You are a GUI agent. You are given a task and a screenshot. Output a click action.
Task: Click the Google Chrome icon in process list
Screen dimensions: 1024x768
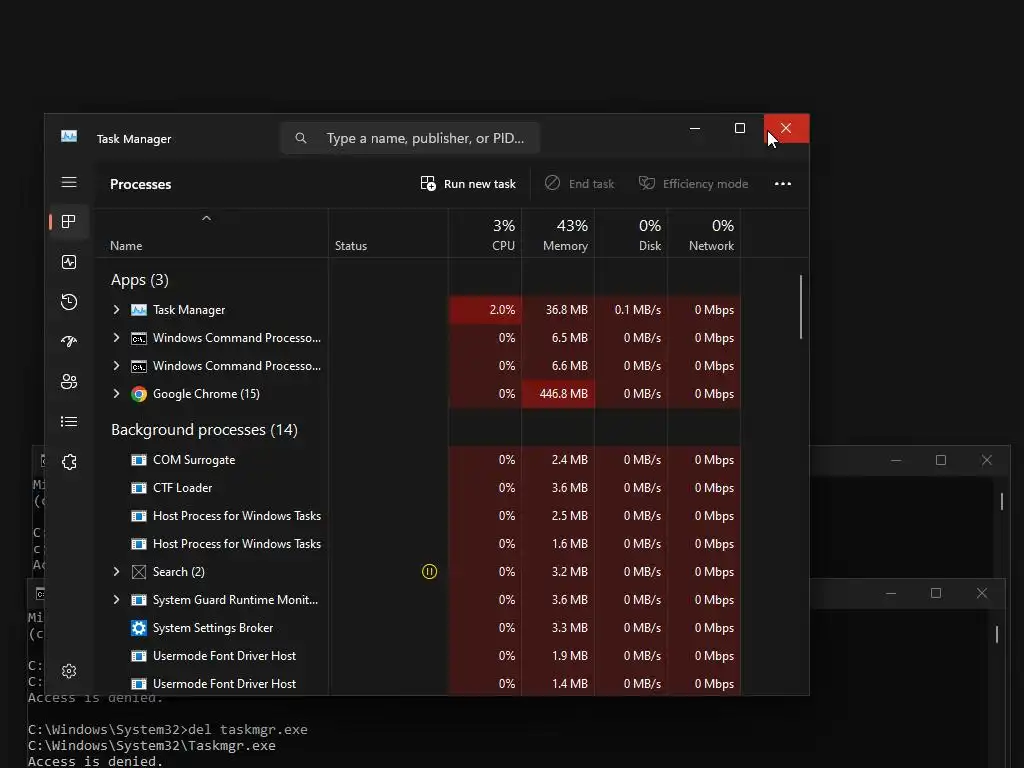pos(138,394)
